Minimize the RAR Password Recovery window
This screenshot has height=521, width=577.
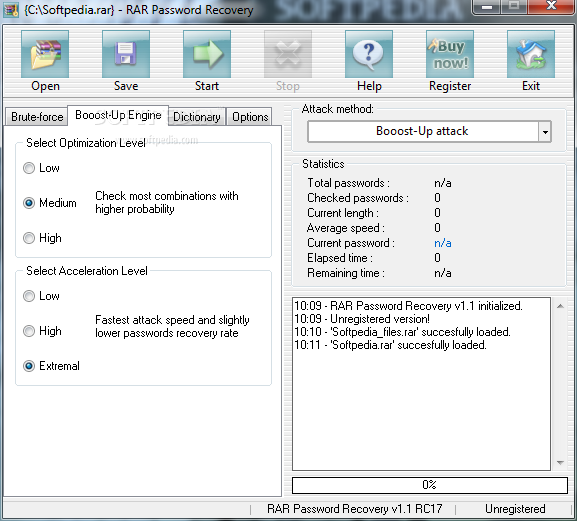point(487,7)
